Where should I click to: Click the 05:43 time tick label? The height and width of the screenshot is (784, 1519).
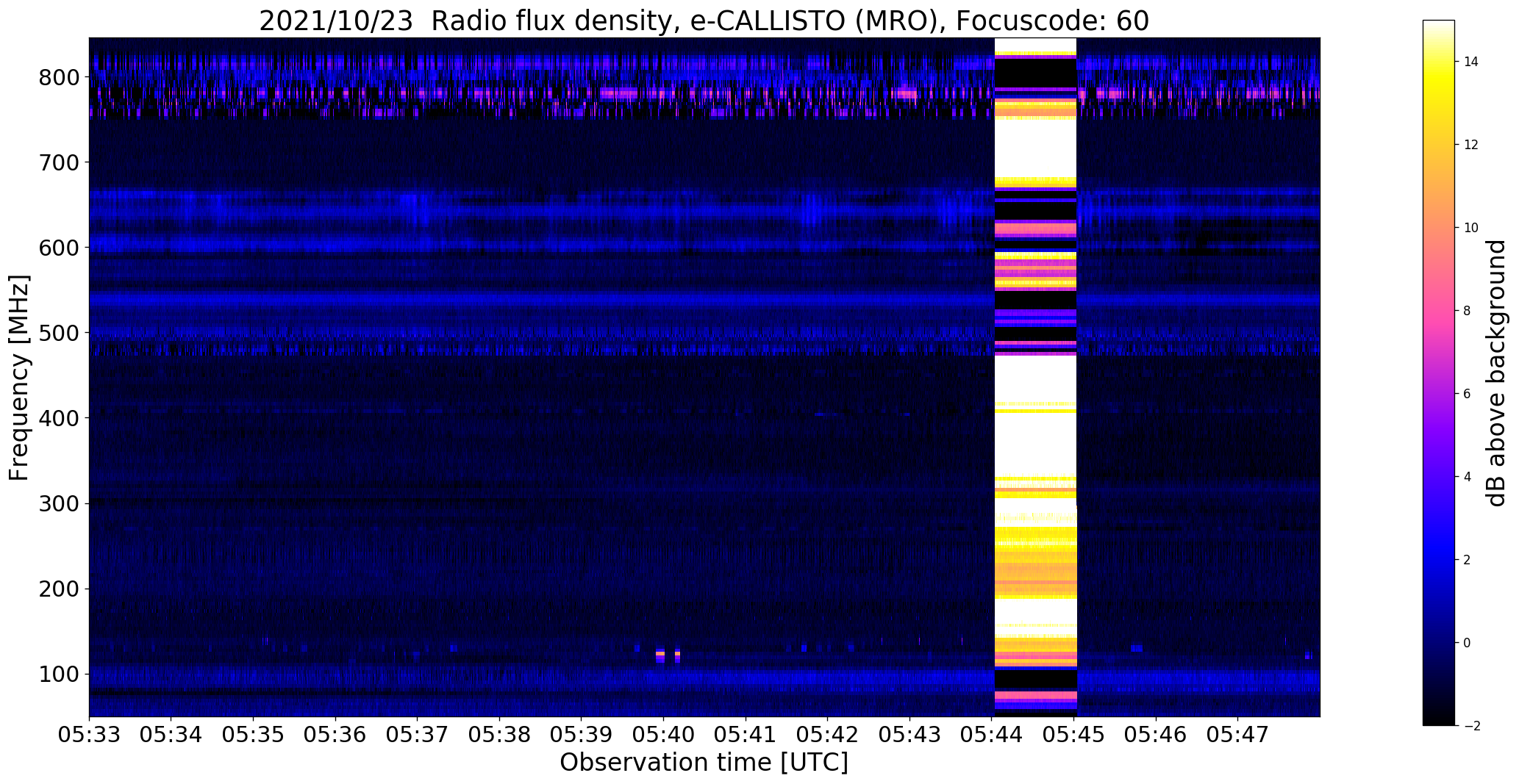tap(910, 736)
